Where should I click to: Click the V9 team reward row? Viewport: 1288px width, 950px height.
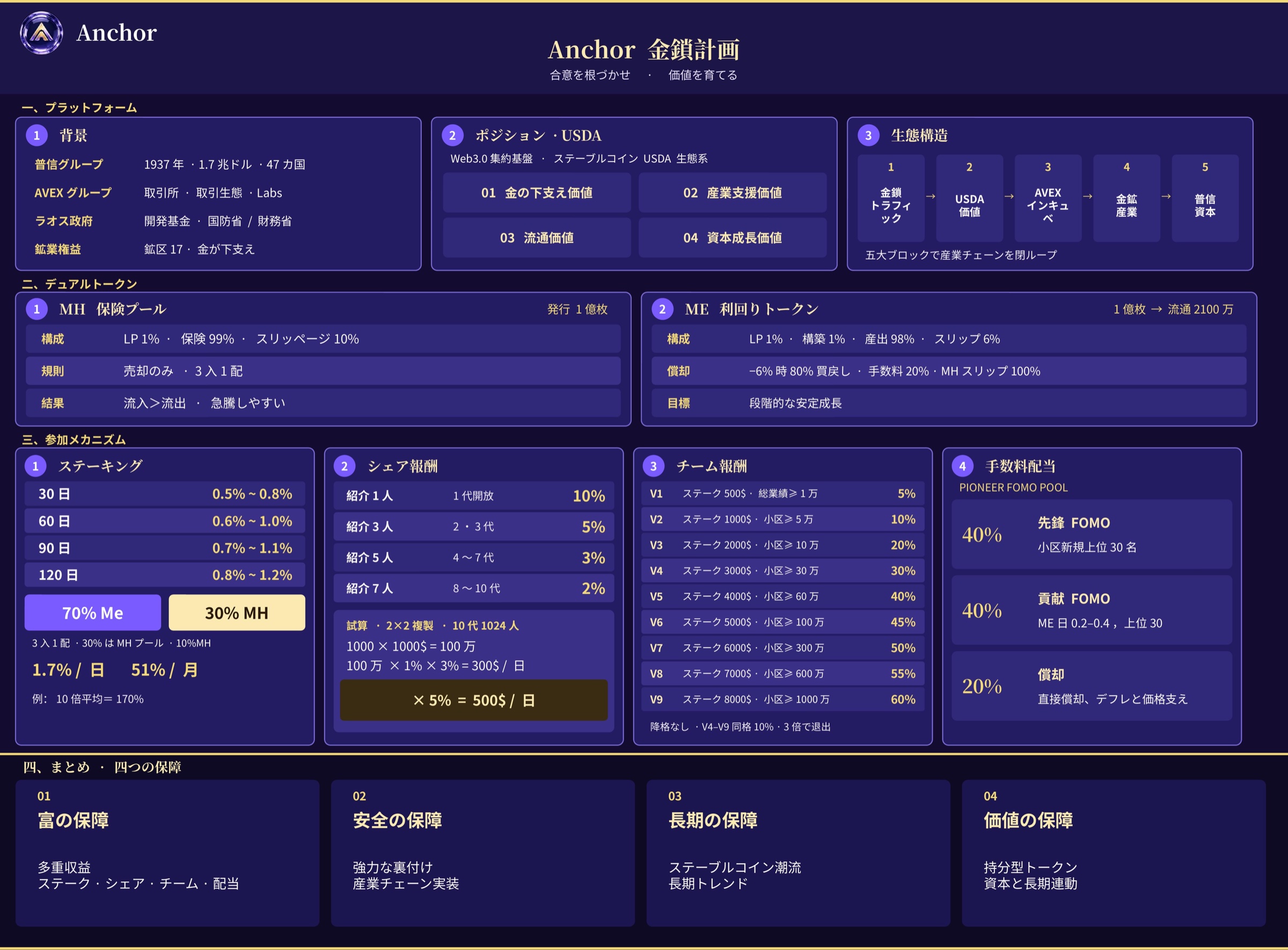(782, 699)
